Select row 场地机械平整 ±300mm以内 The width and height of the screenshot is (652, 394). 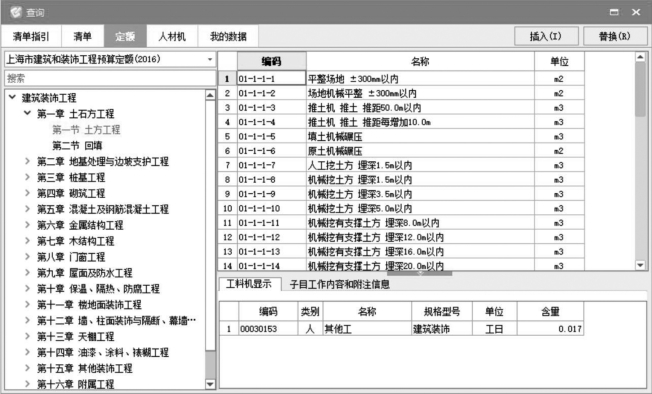401,93
